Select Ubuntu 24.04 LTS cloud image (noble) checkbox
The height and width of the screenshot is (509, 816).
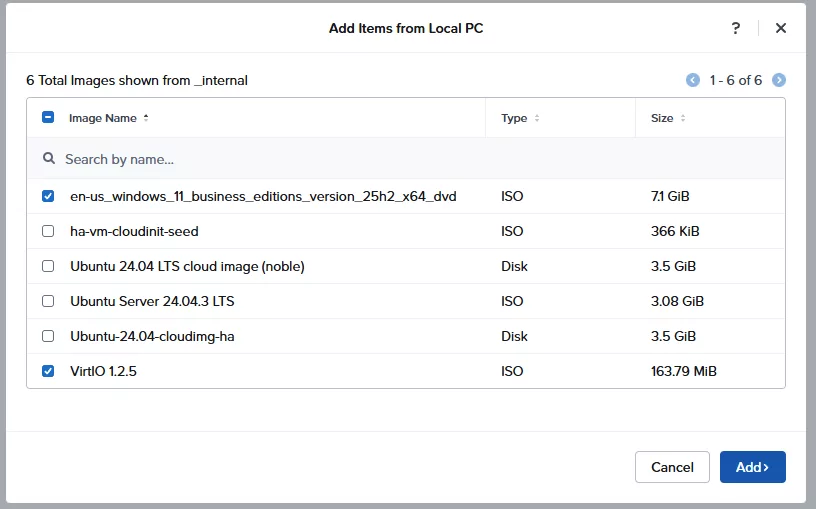coord(48,266)
